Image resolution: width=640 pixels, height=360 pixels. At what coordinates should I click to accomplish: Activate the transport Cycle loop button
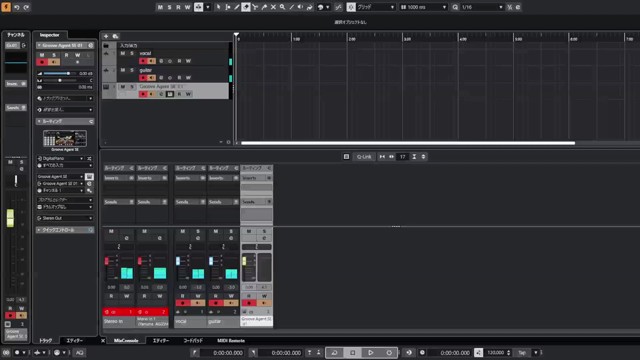(334, 352)
